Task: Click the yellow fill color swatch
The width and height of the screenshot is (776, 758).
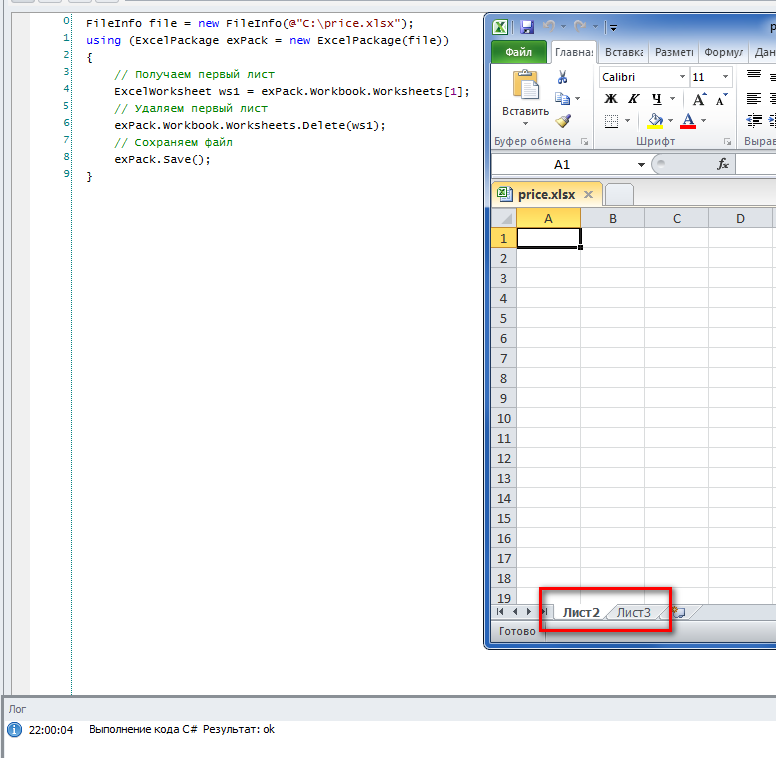Action: [x=656, y=121]
